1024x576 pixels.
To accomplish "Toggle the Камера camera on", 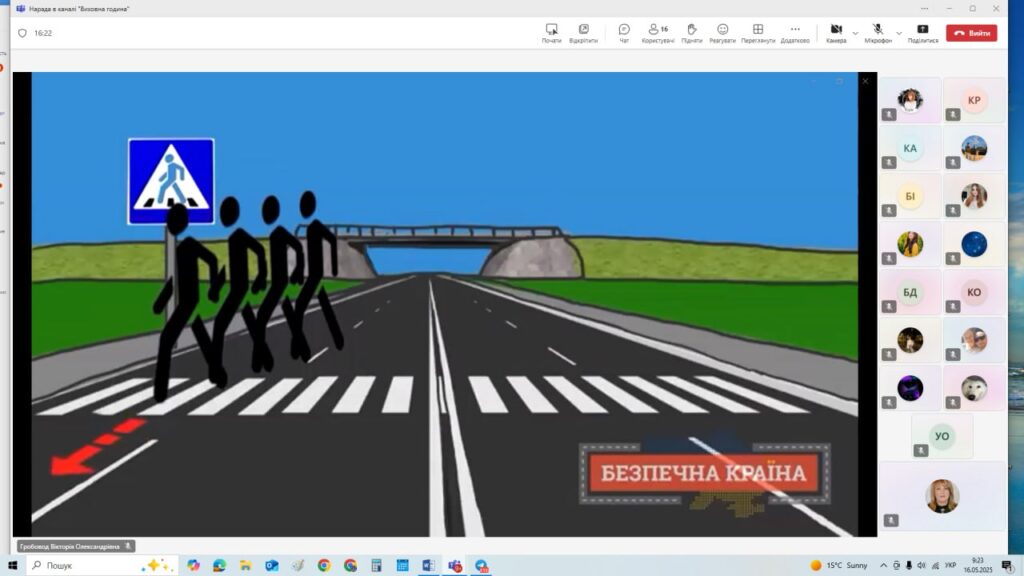I will pyautogui.click(x=836, y=32).
